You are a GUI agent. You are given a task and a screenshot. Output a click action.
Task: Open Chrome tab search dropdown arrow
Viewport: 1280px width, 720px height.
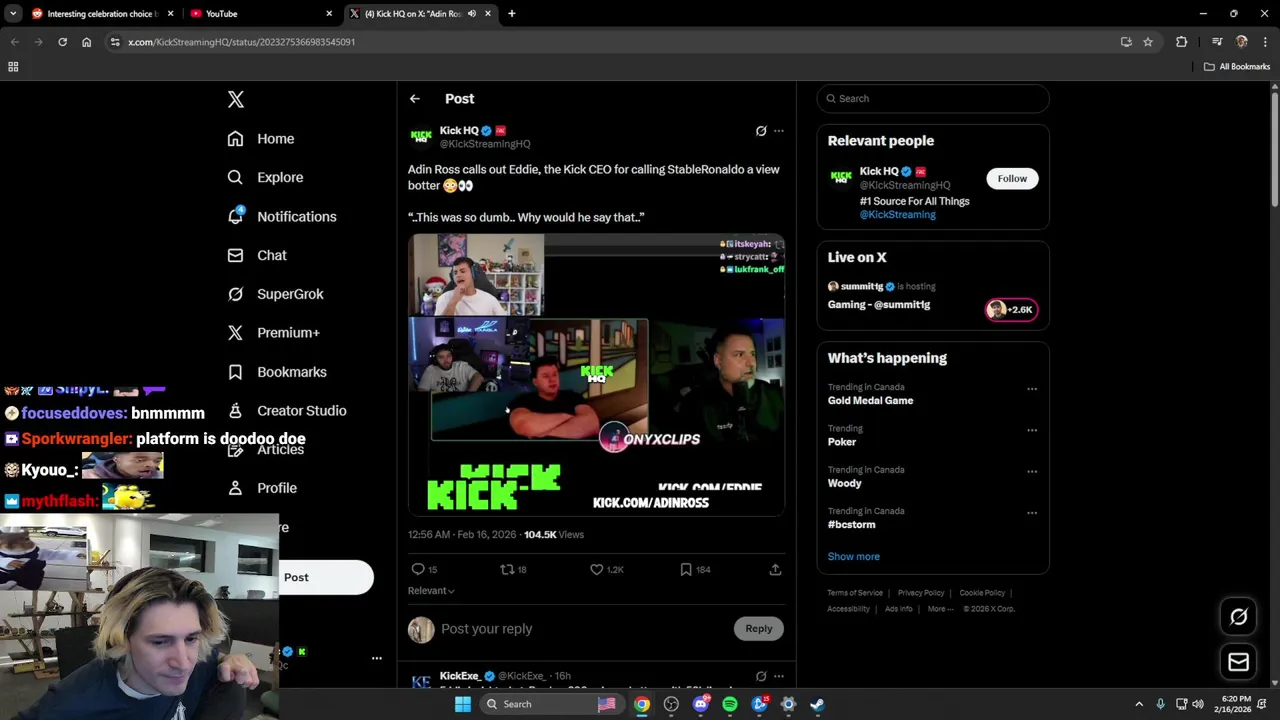point(13,14)
